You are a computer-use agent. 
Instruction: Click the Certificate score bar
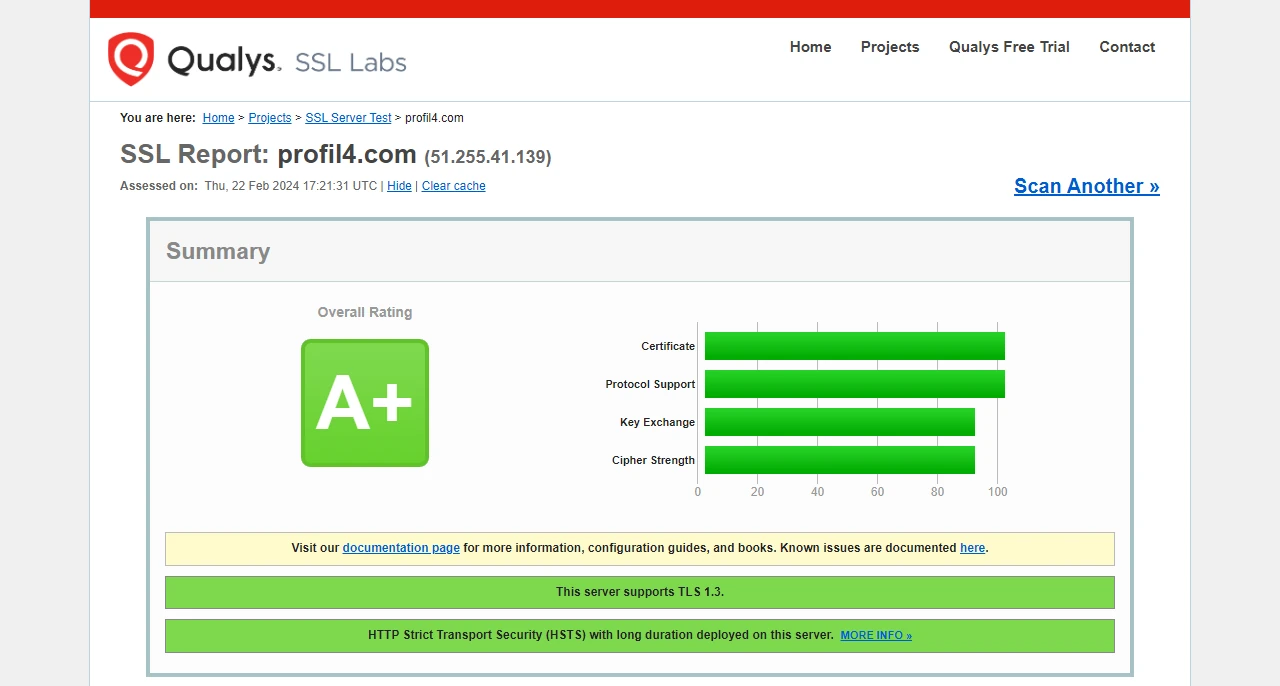tap(855, 346)
